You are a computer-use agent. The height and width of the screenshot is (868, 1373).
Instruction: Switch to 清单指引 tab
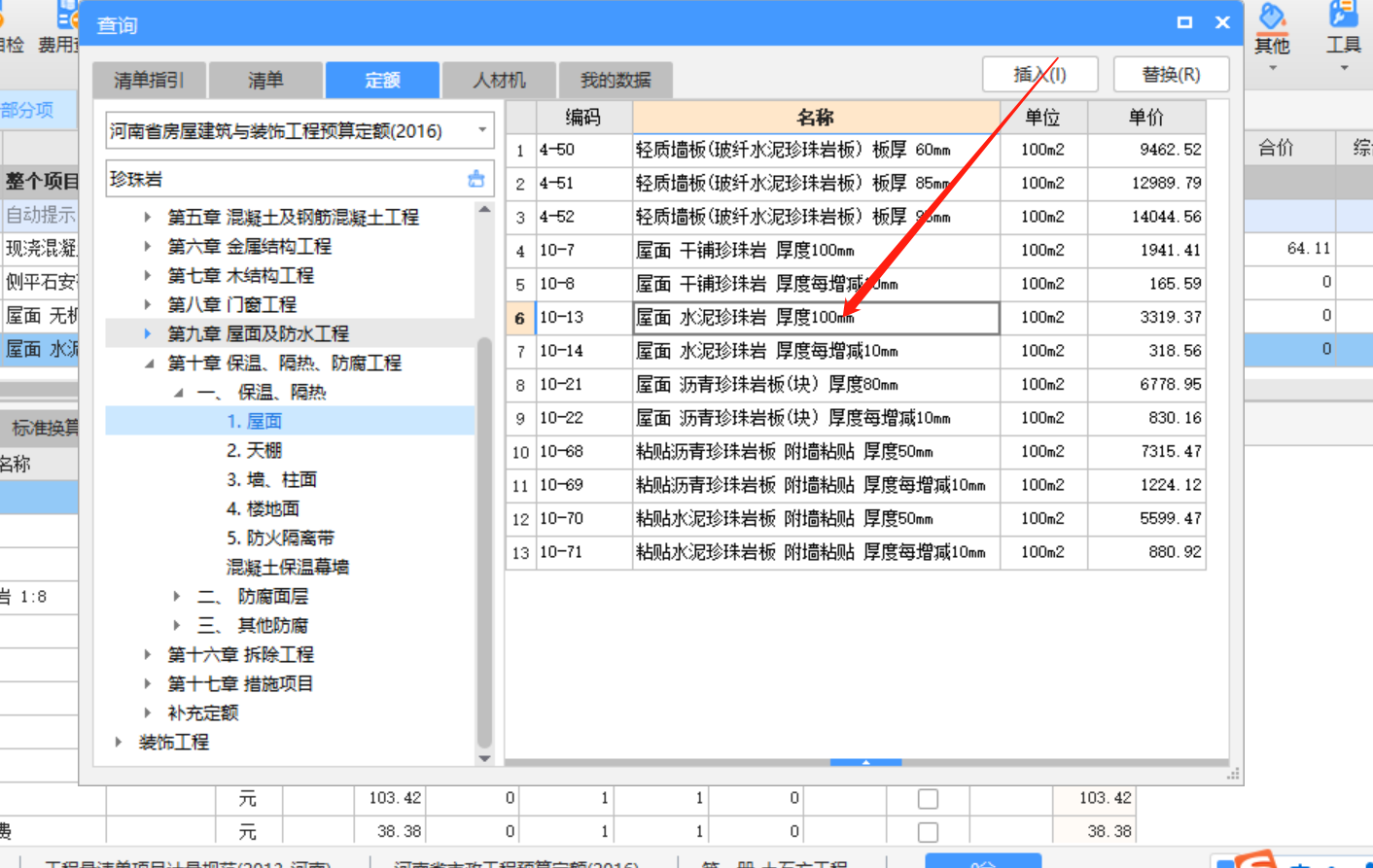point(149,80)
